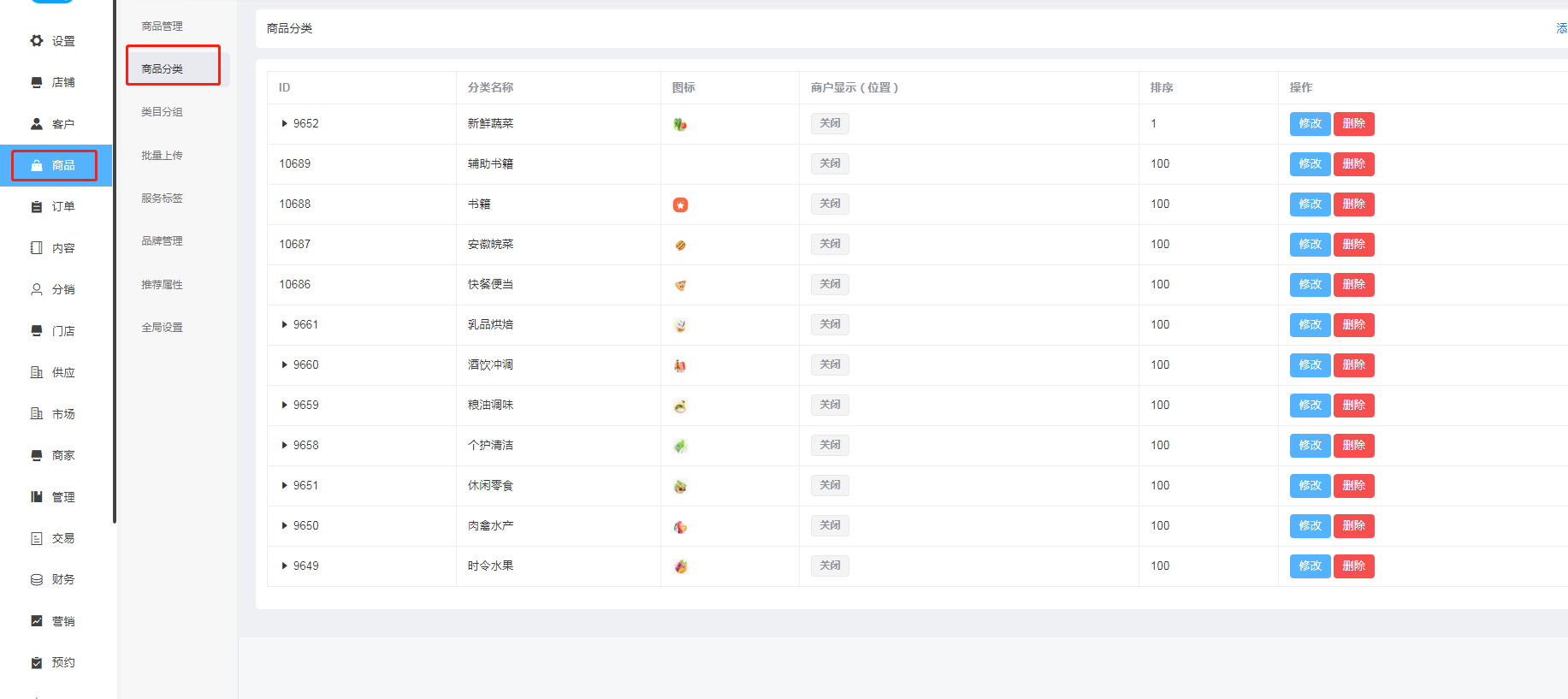Toggle 关闭 display switch for 安徽皖菜
This screenshot has width=1568, height=699.
coord(830,244)
